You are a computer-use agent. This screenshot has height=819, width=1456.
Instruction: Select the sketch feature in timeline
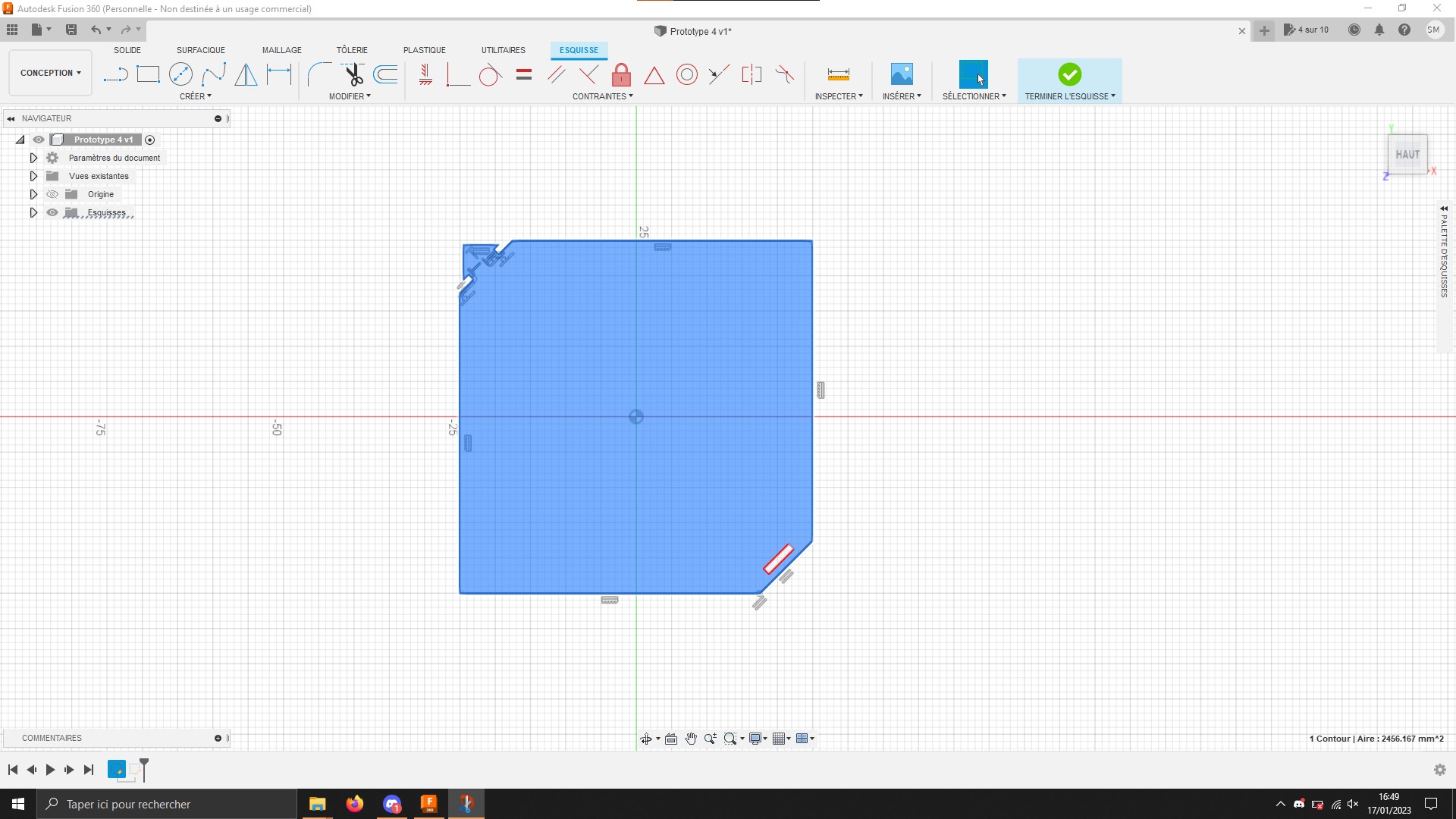(x=117, y=770)
